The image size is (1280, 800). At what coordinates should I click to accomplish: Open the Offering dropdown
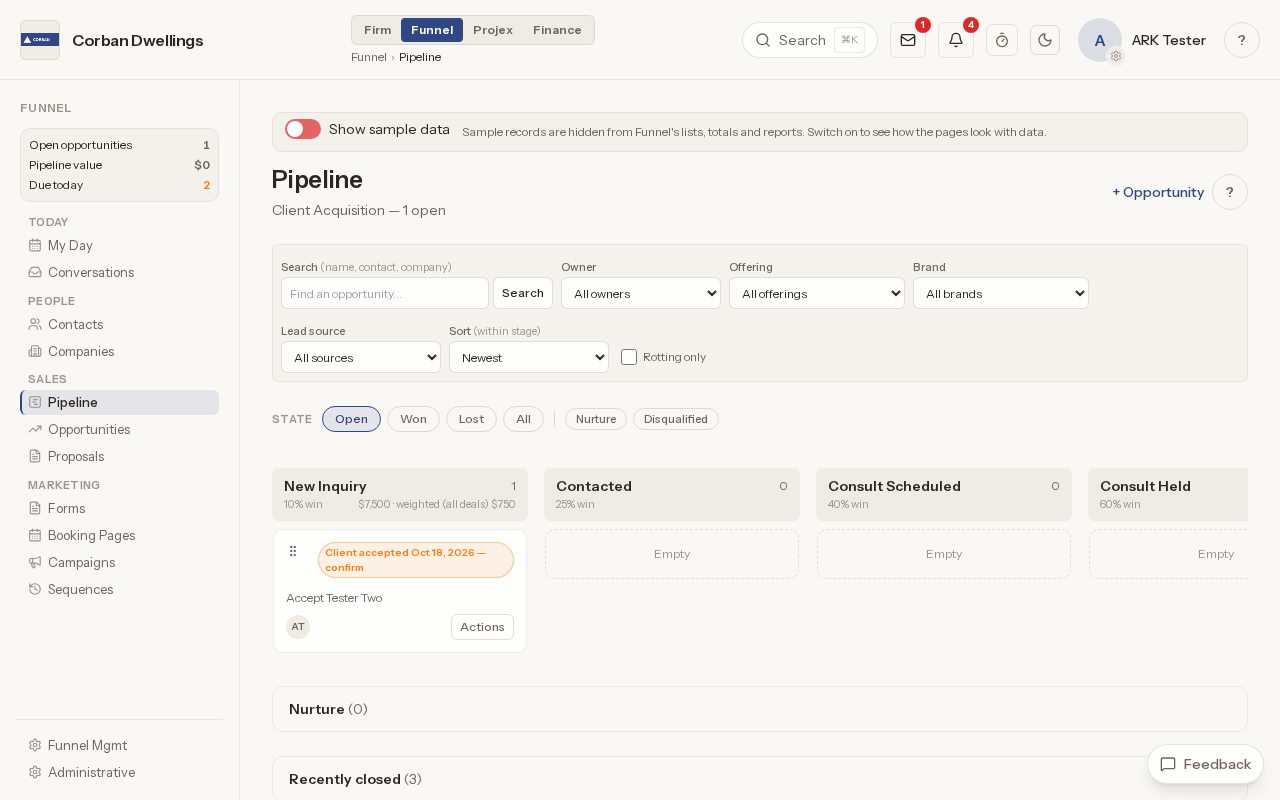coord(817,293)
